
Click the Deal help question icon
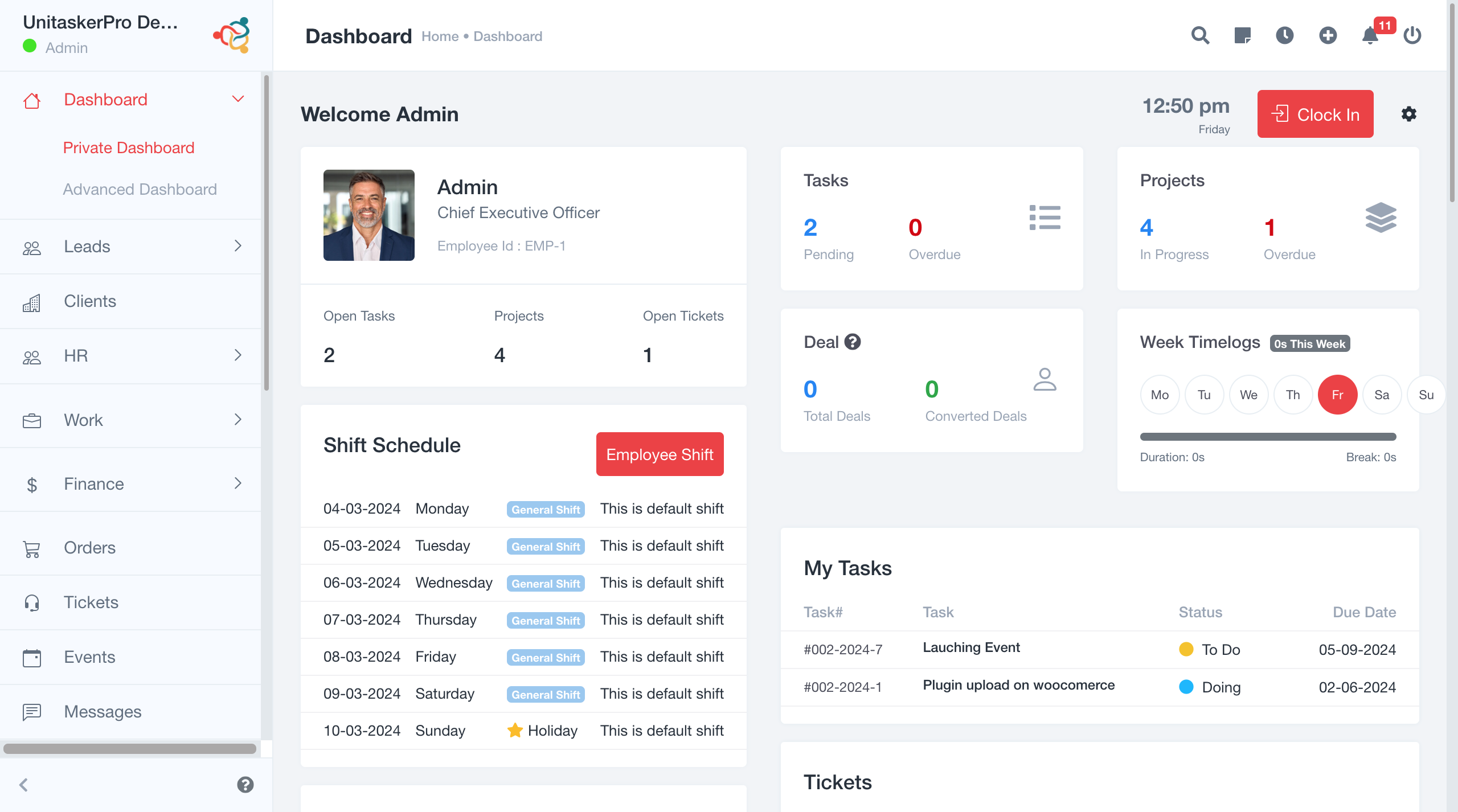pyautogui.click(x=853, y=342)
